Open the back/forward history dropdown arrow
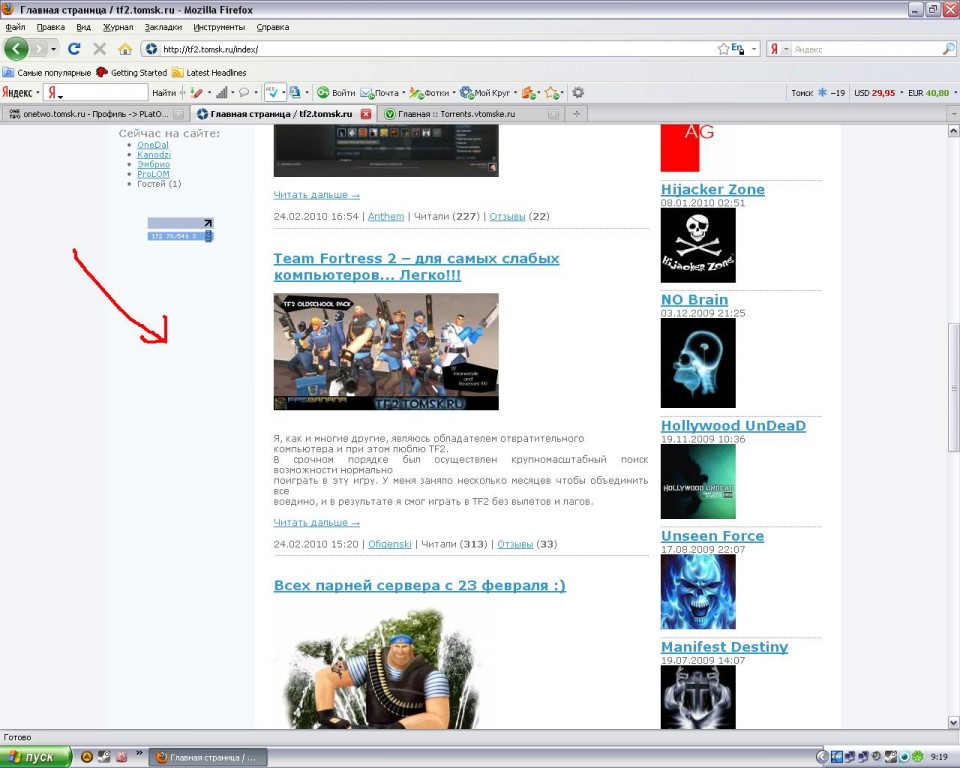 tap(54, 49)
